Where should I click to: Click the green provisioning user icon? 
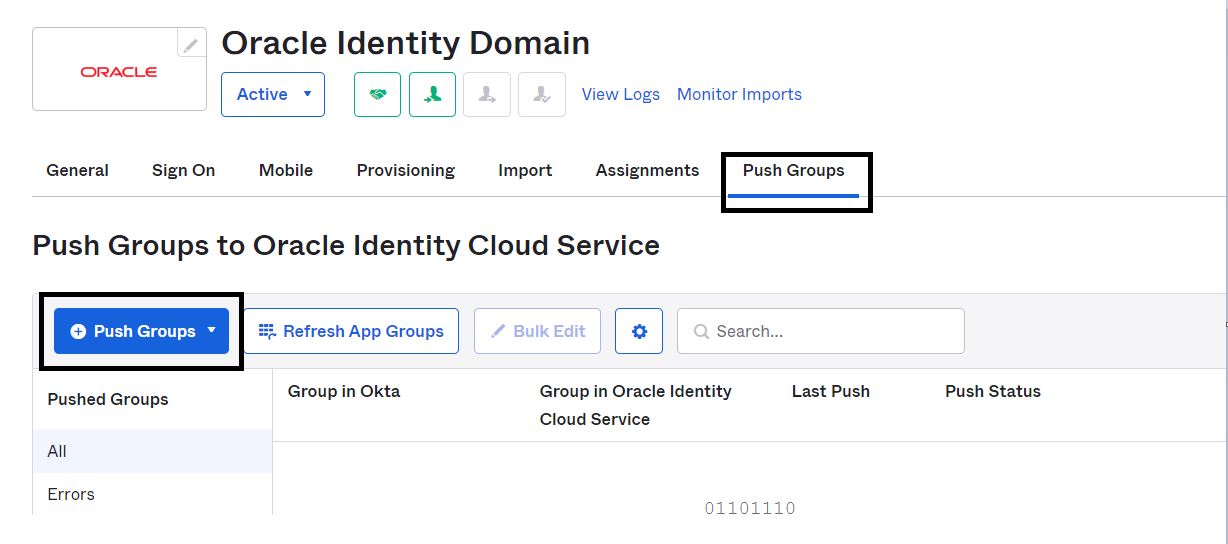(x=432, y=94)
